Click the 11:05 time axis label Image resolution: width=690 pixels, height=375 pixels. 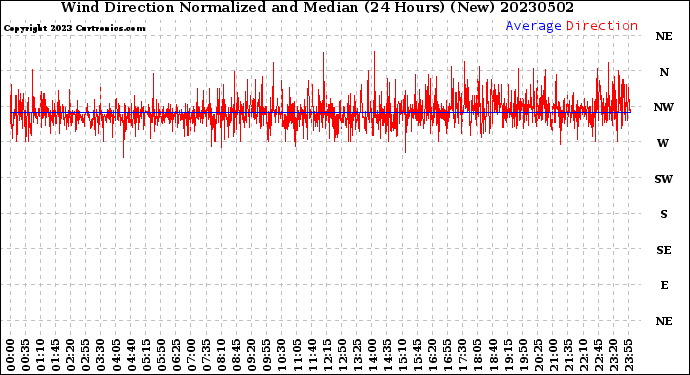point(297,355)
